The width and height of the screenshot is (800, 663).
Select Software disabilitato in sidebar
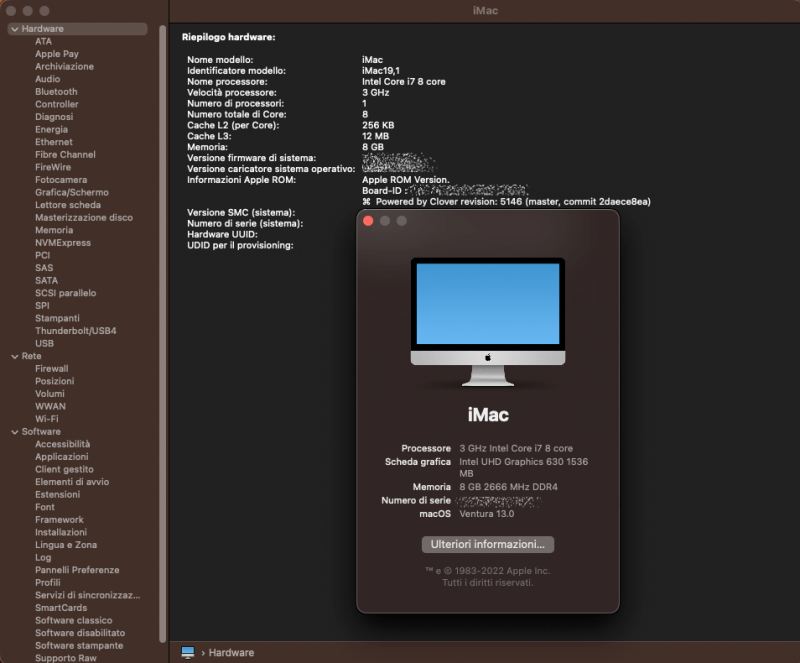[80, 633]
